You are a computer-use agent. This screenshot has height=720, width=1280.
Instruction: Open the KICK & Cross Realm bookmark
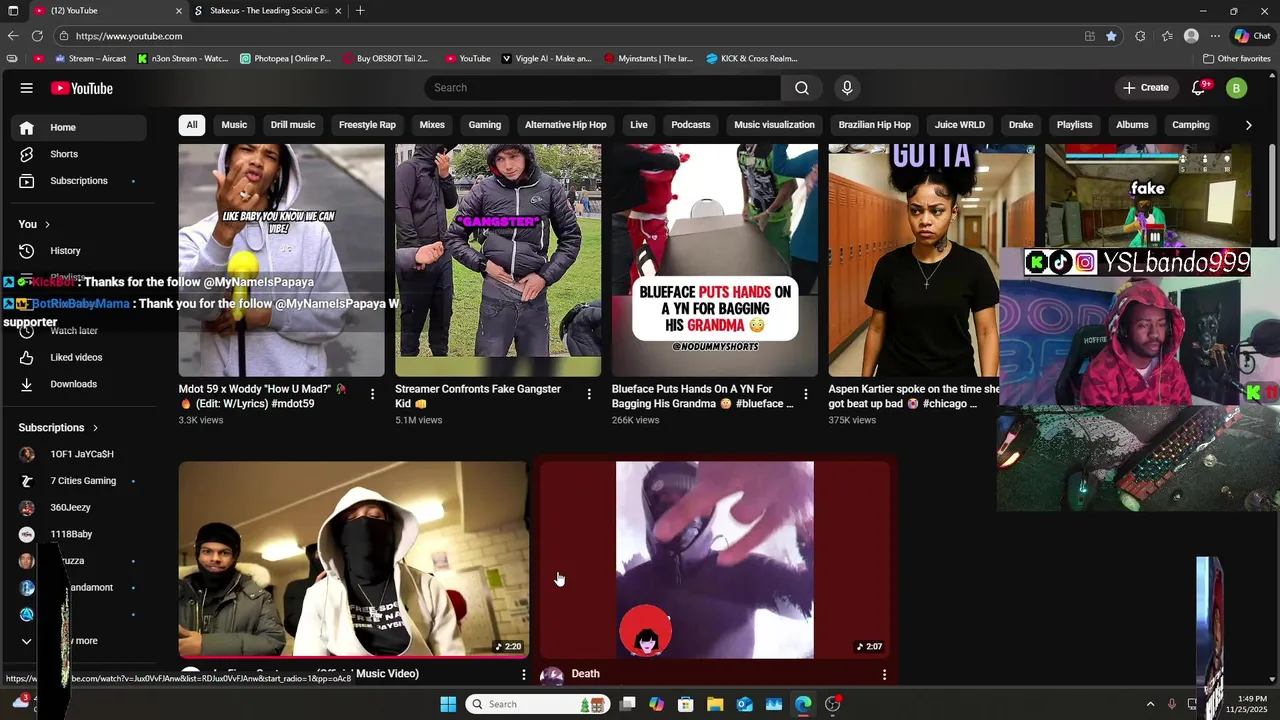click(751, 58)
